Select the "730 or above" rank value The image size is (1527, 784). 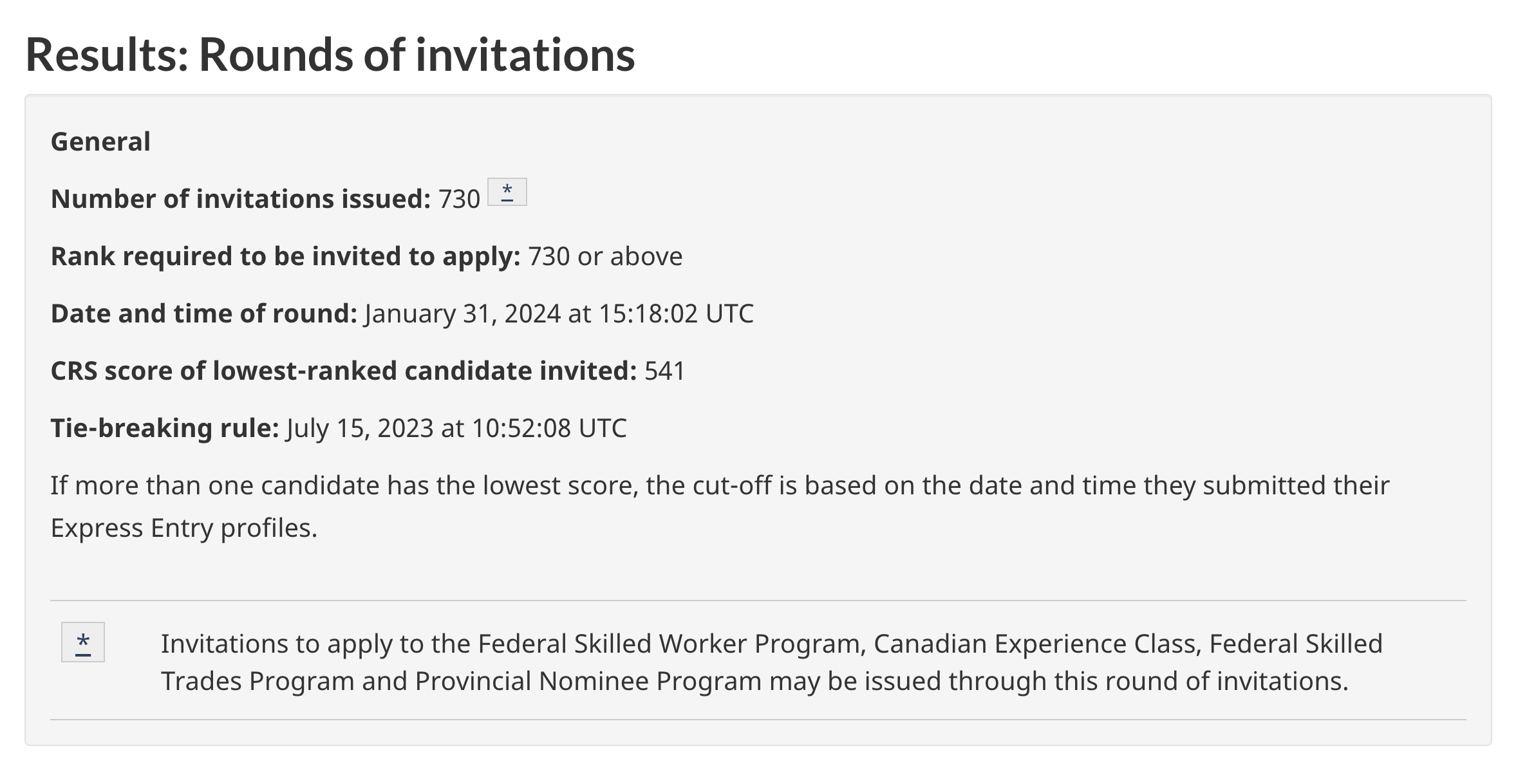tap(605, 256)
